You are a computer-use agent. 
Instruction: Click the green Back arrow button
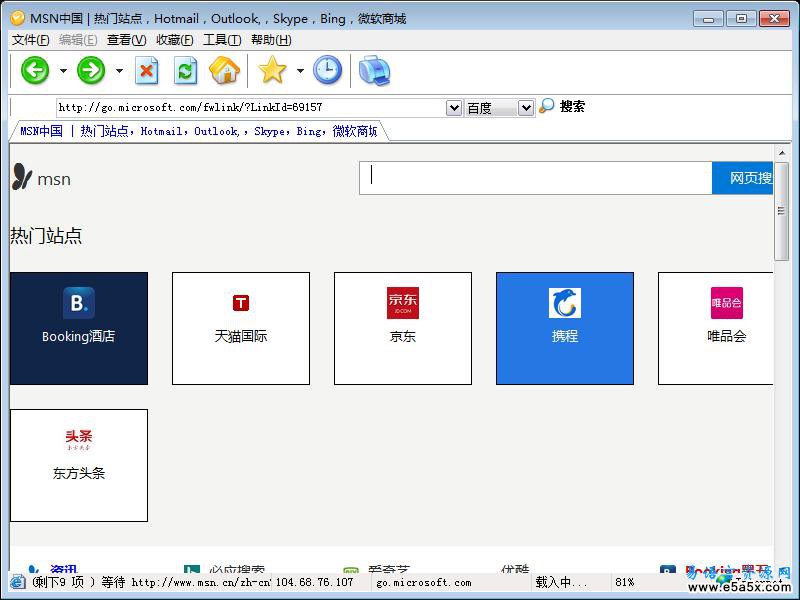pos(35,70)
